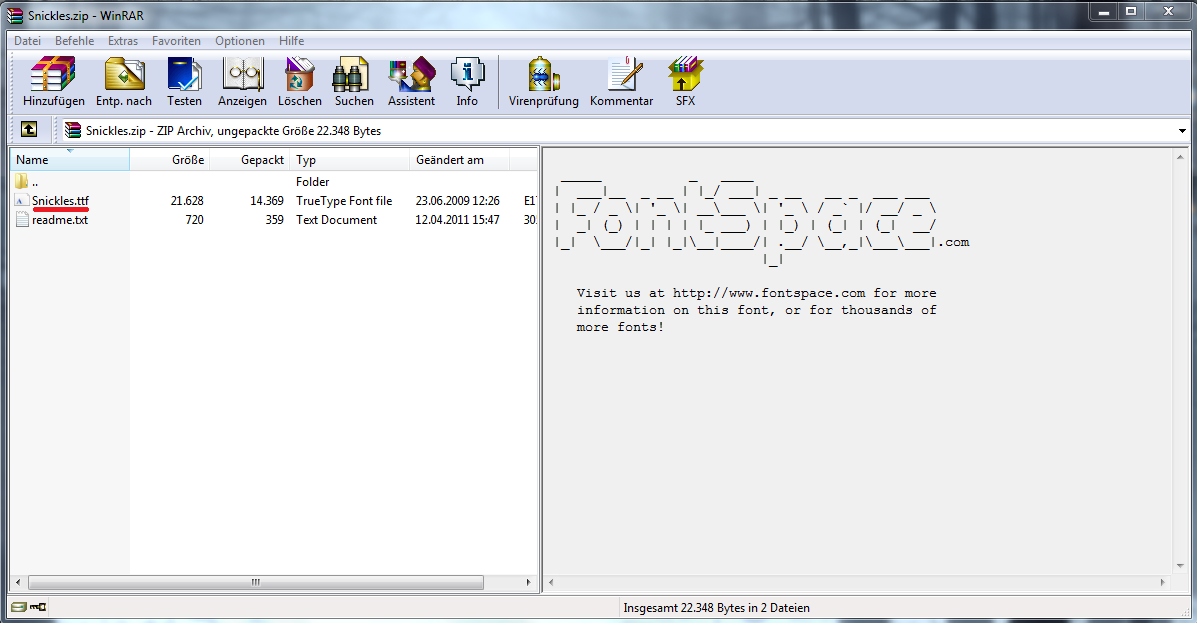
Task: Select the readme.txt file name
Action: click(x=60, y=220)
